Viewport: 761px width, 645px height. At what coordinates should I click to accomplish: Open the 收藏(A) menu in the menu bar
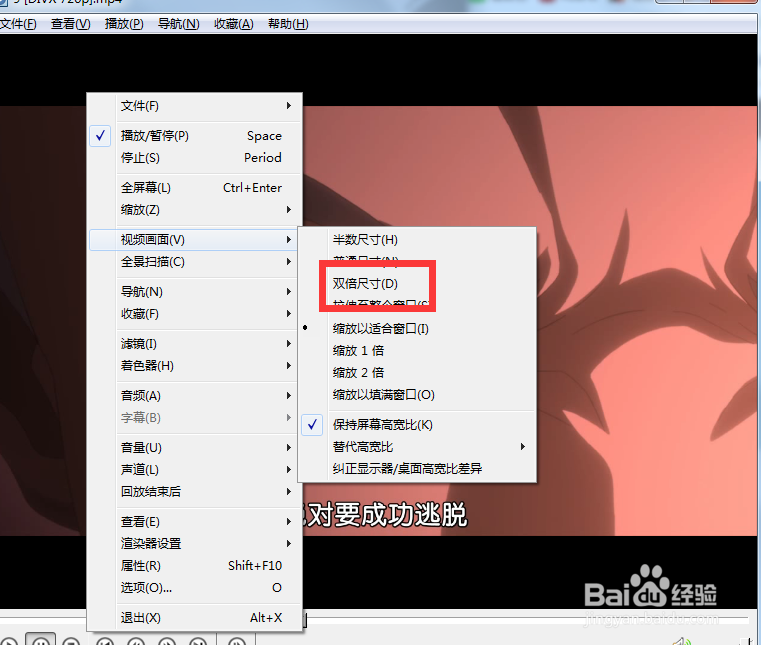pyautogui.click(x=234, y=24)
